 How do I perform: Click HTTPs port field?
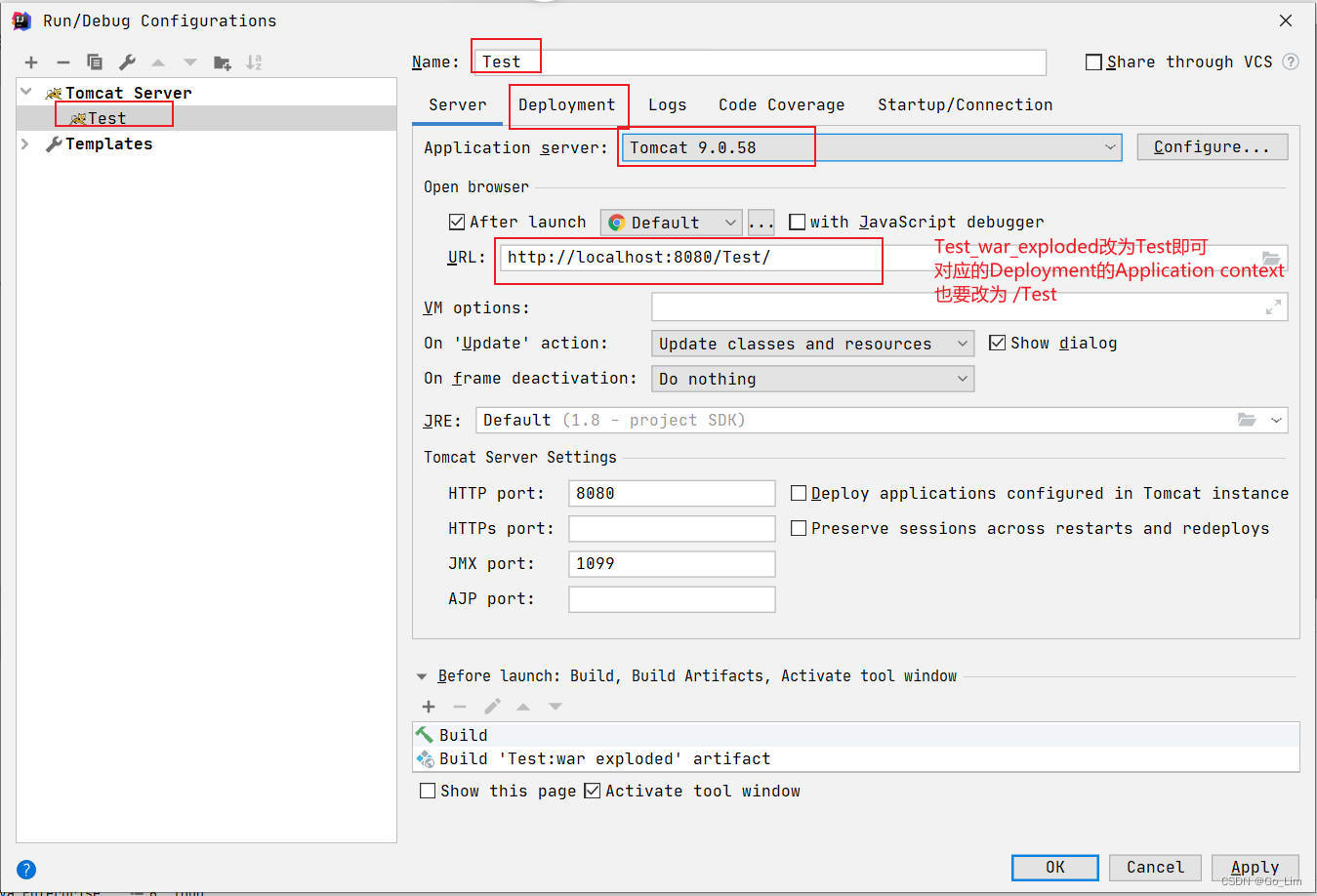pos(672,528)
